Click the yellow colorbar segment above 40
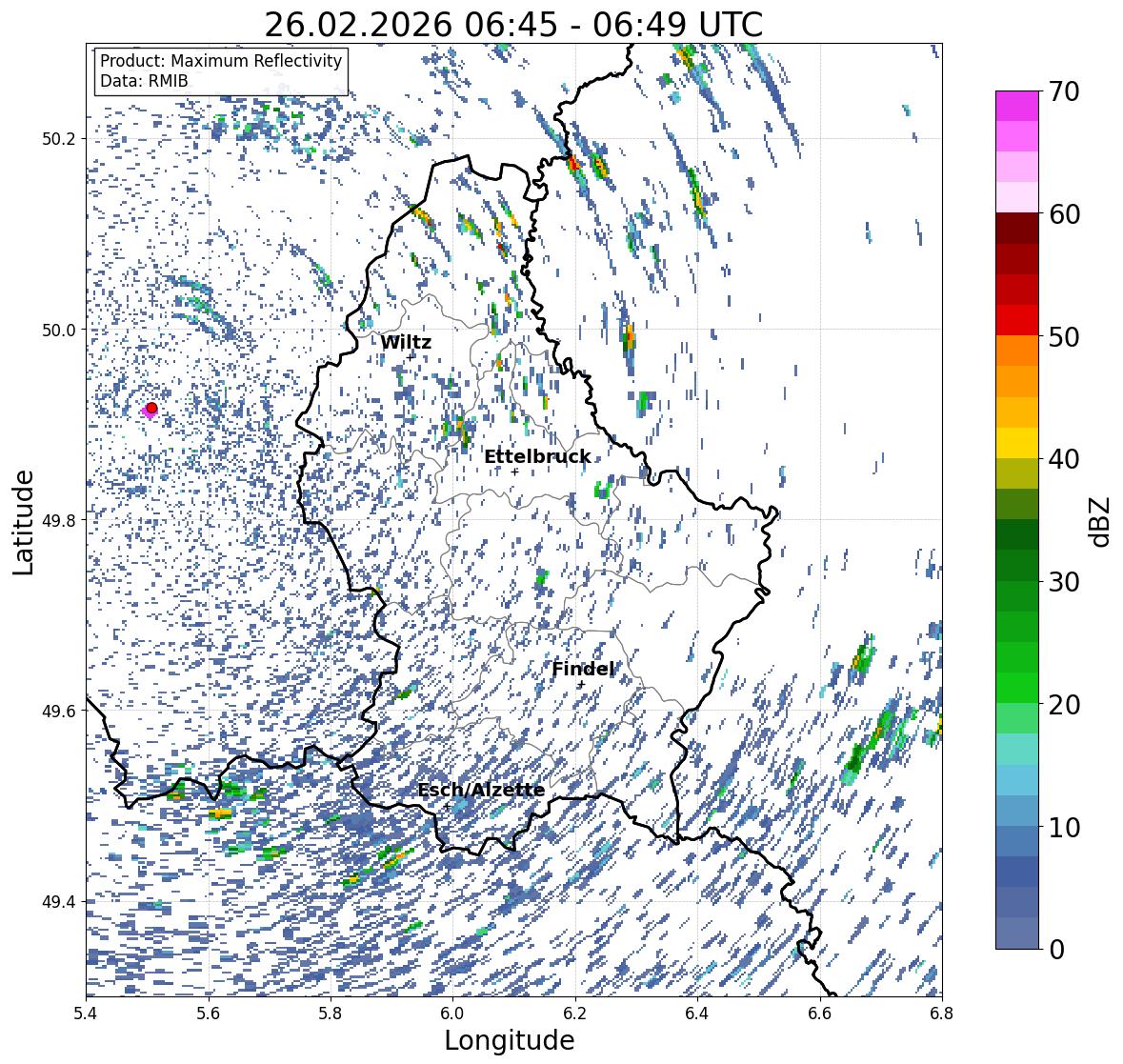Image resolution: width=1123 pixels, height=1064 pixels. point(1017,443)
